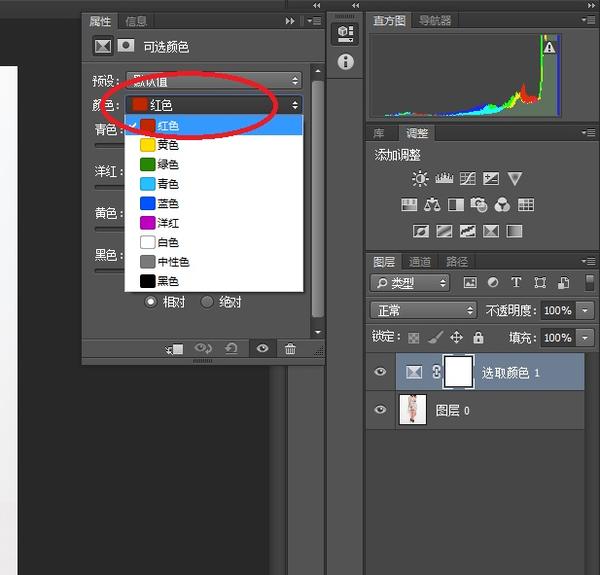Switch to the 导航器 navigator tab
This screenshot has width=600, height=575.
coord(435,20)
